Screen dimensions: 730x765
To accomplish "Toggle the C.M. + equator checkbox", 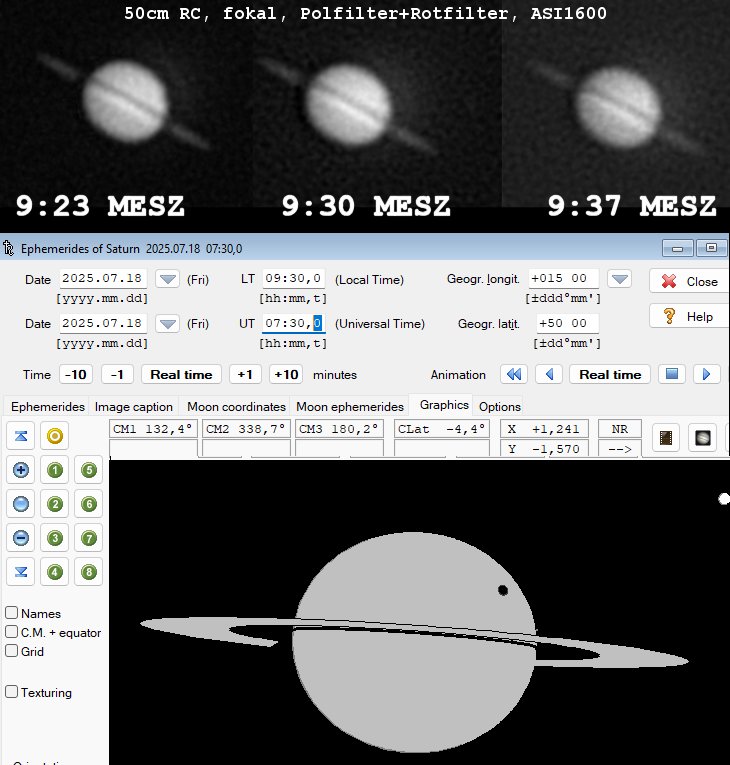I will 12,632.
